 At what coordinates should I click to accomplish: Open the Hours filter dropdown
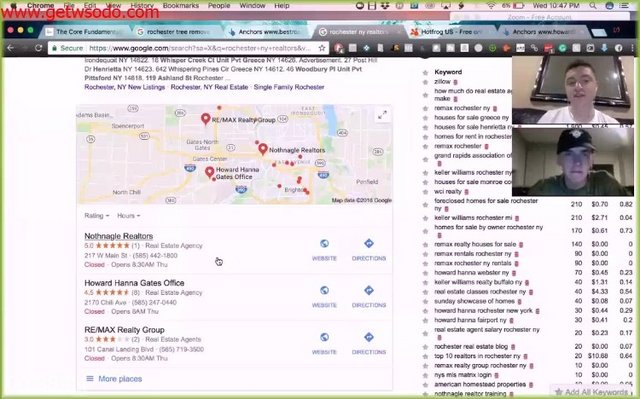[x=128, y=215]
